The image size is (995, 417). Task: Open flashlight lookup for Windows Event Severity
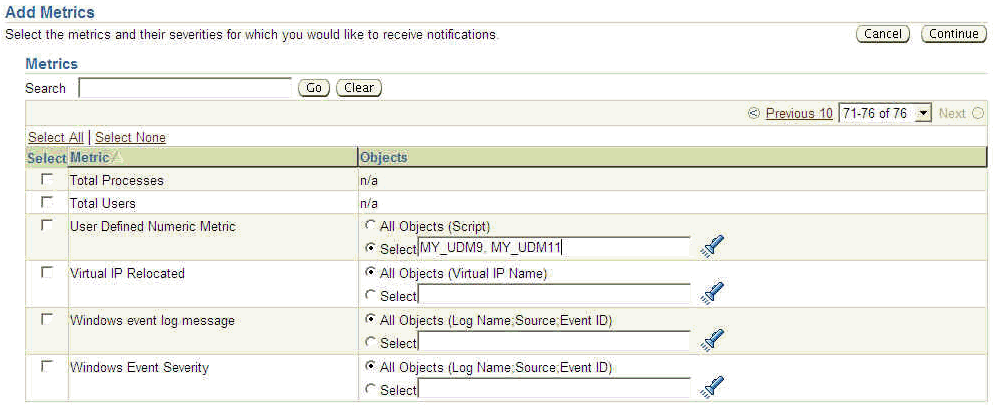click(x=713, y=387)
